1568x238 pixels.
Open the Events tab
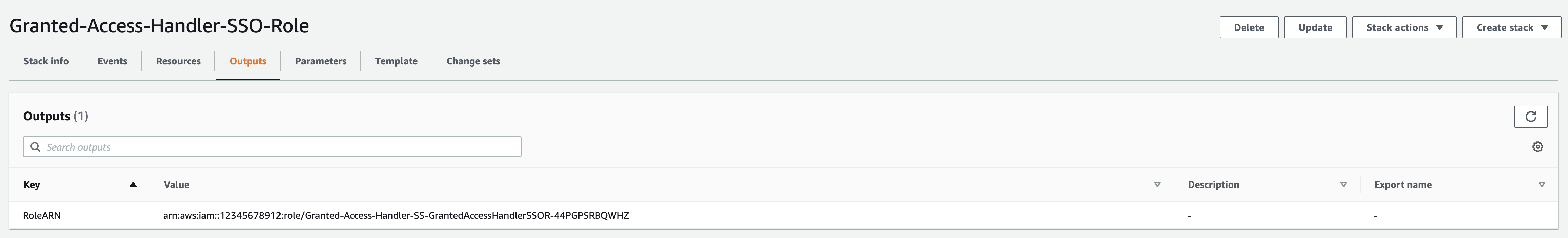point(113,61)
